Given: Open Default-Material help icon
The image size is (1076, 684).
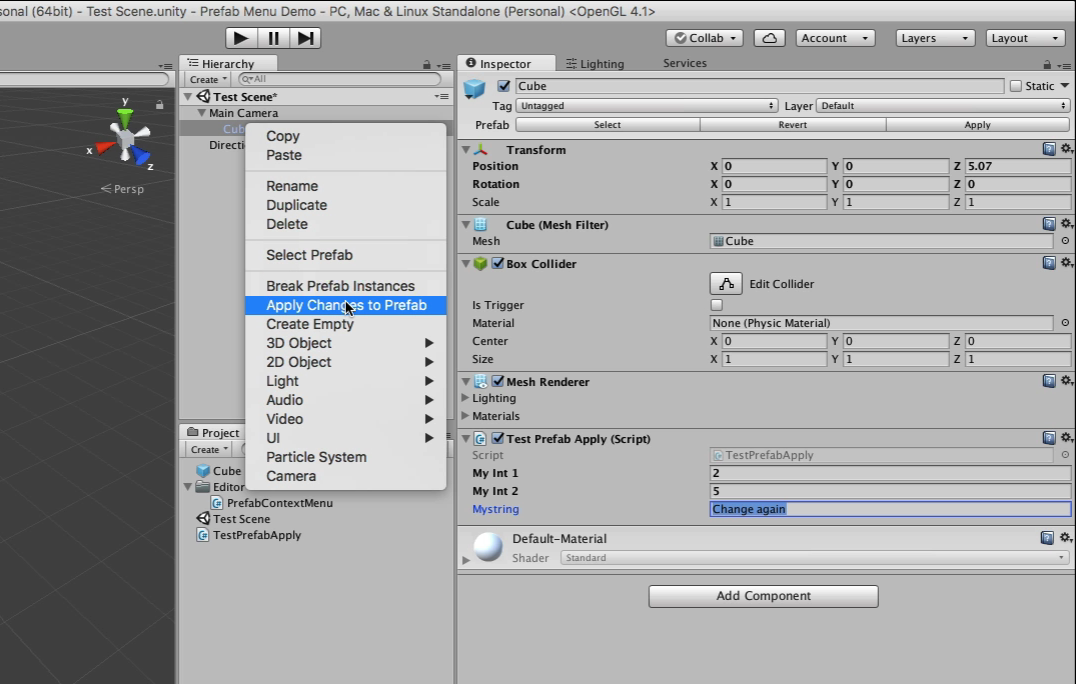Looking at the screenshot, I should 1047,538.
